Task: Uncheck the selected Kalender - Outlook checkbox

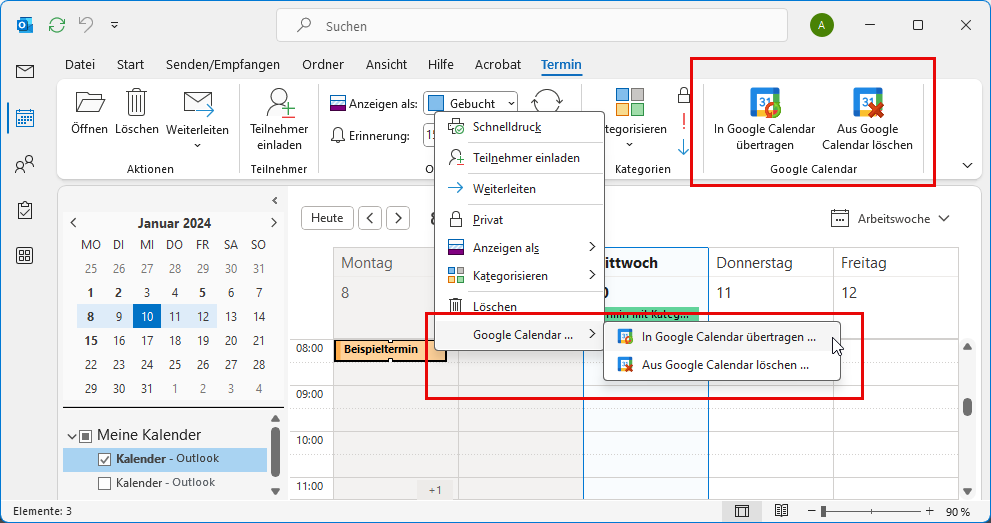Action: [104, 460]
